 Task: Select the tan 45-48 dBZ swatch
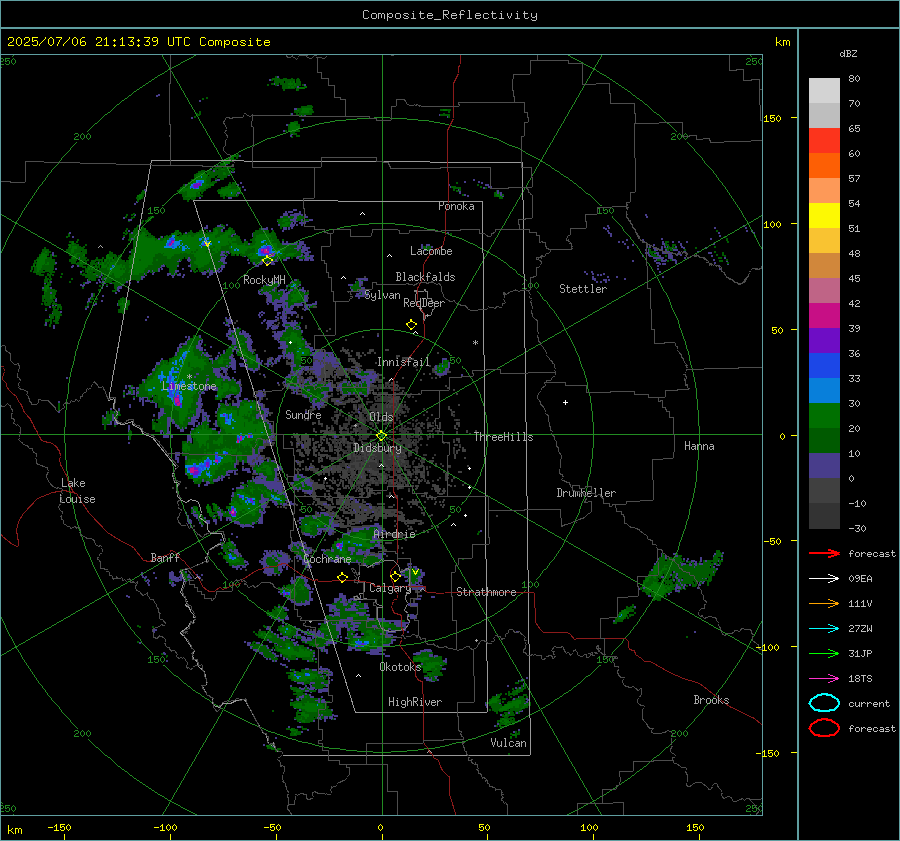(824, 265)
